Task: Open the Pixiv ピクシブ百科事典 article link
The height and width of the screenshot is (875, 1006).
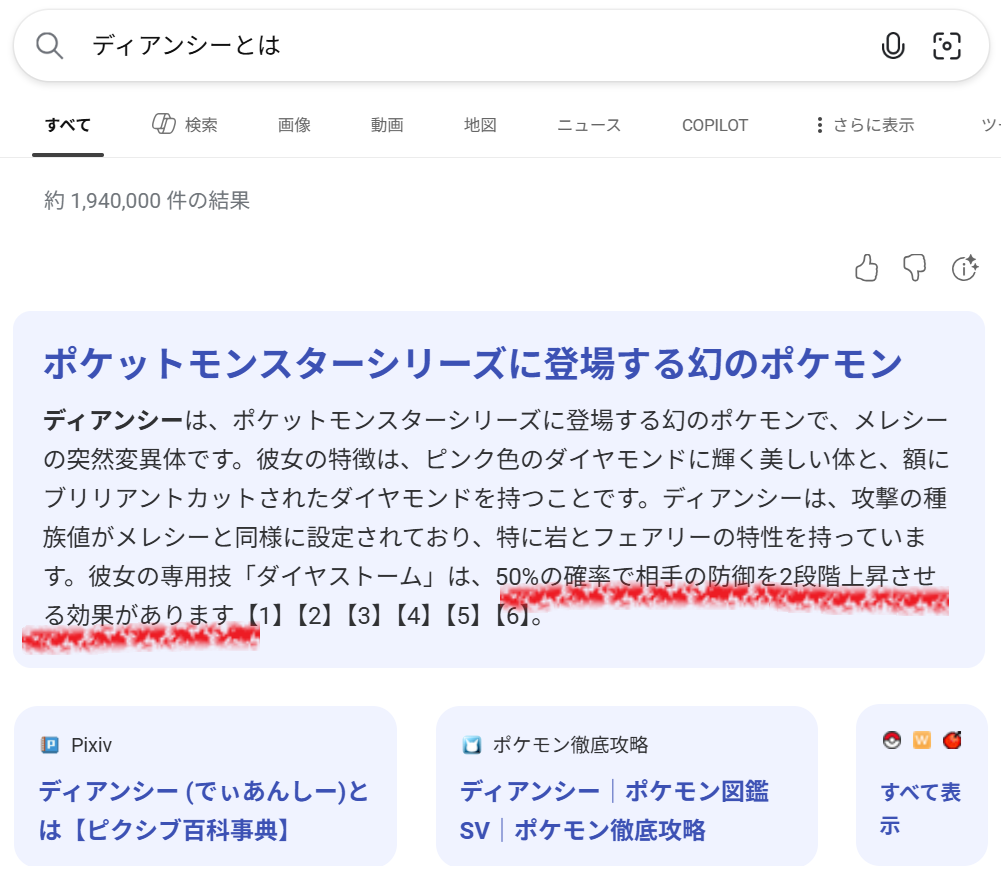Action: pyautogui.click(x=204, y=810)
